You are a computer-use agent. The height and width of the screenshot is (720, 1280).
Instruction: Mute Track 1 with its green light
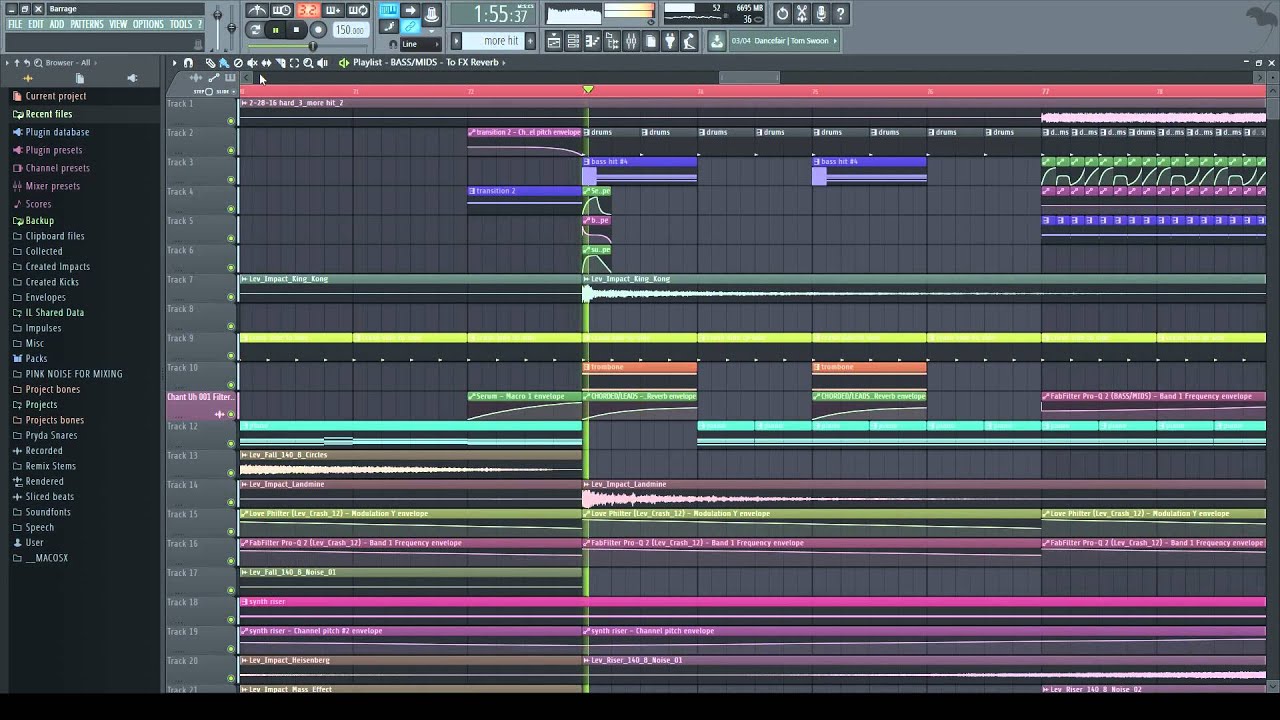(x=231, y=121)
